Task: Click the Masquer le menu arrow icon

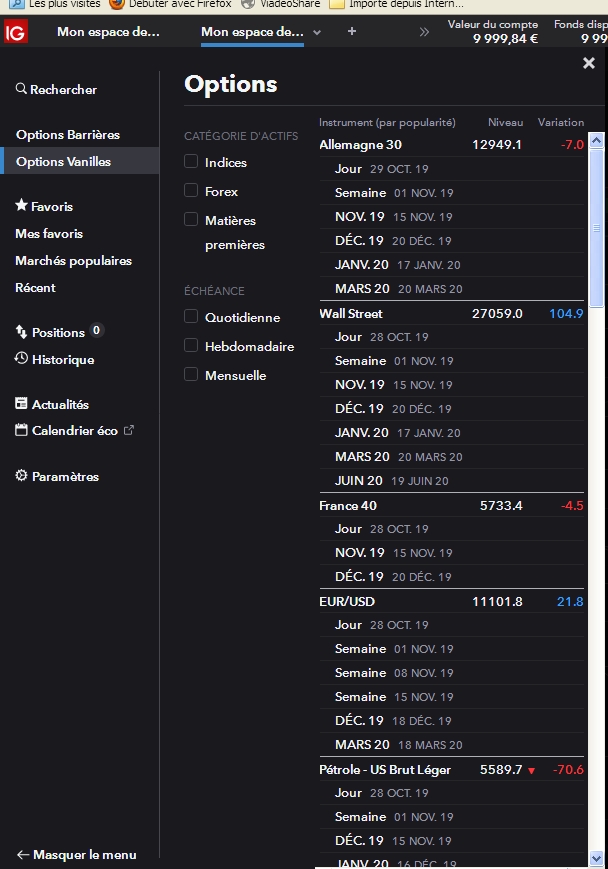Action: (x=23, y=855)
